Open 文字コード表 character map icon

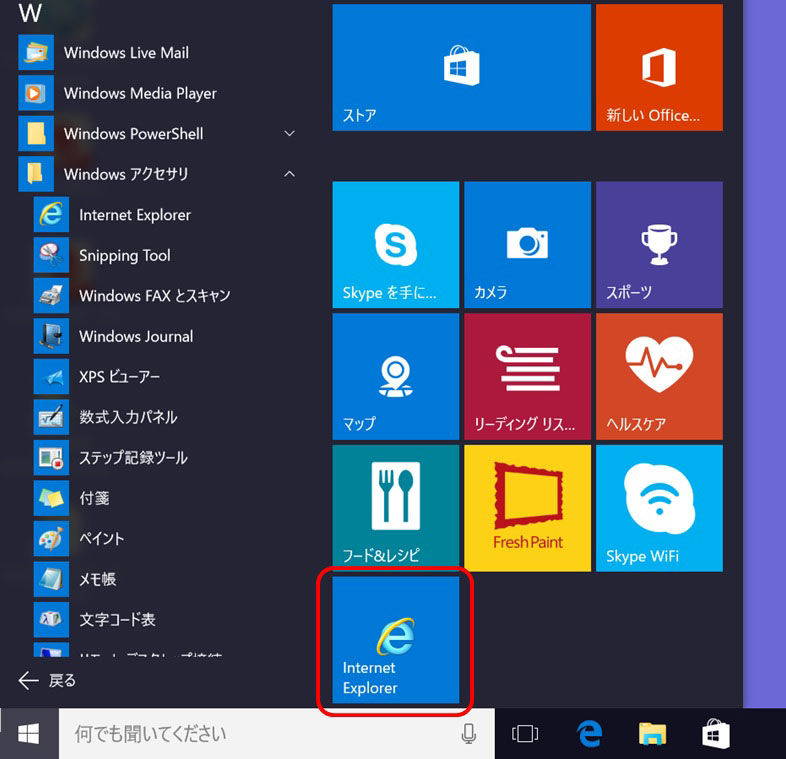[x=51, y=620]
